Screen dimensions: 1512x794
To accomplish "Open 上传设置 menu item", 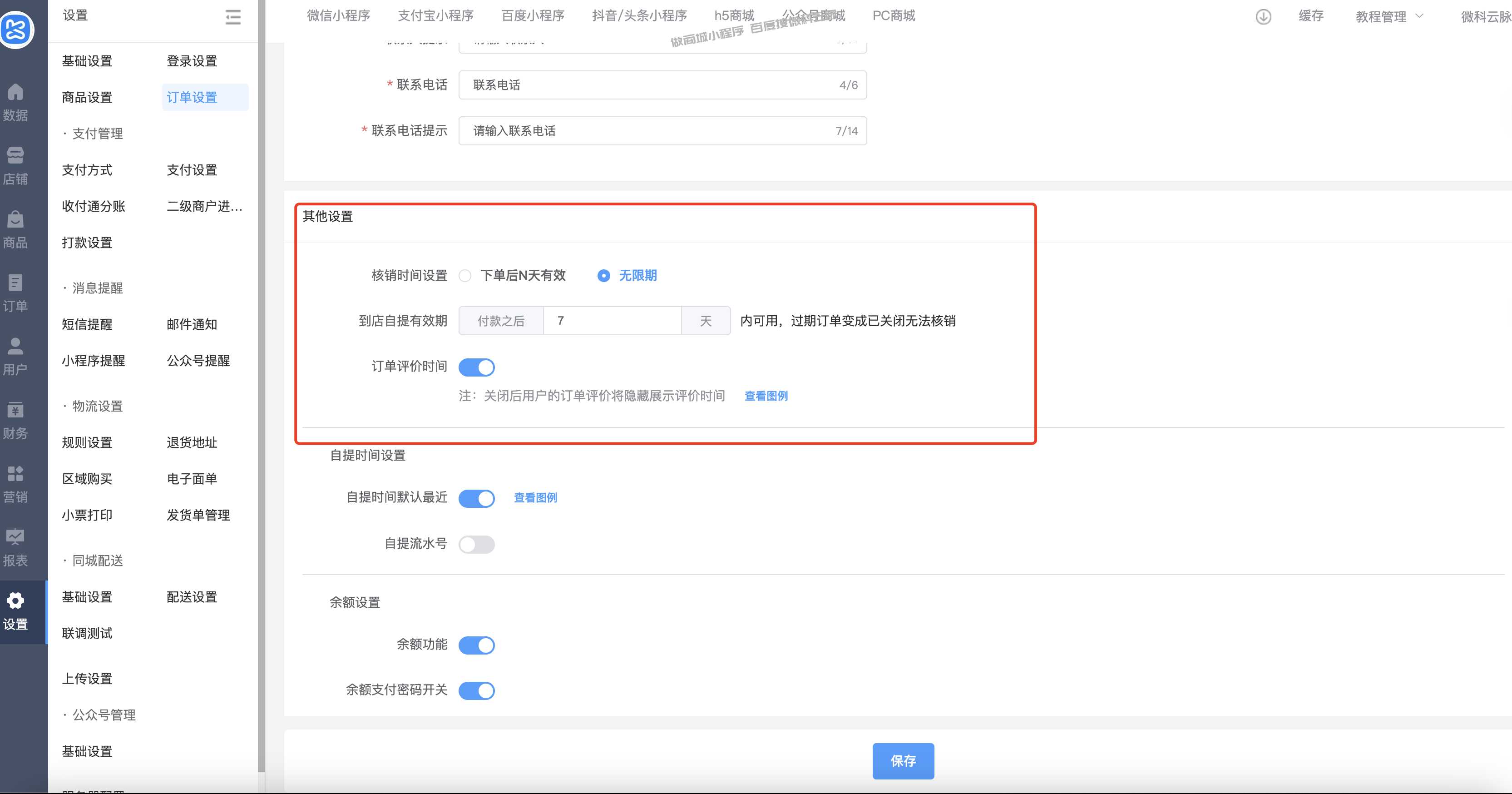I will 87,679.
